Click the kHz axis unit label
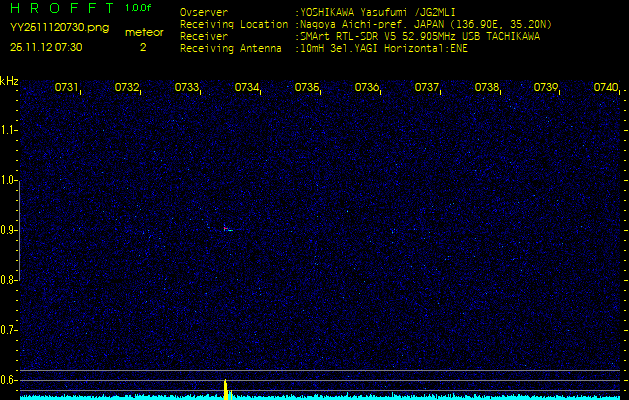Screen dimensions: 629x400 pos(9,81)
